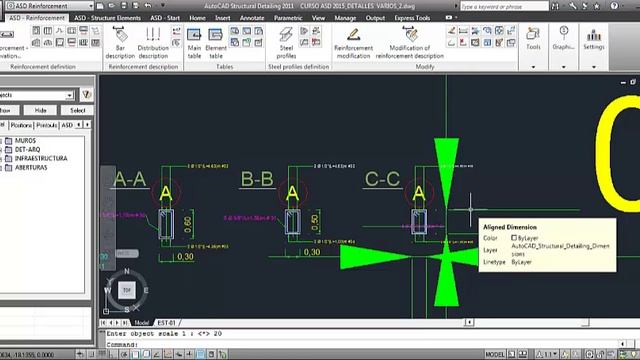
Task: Click the N compass direction on ViewCube
Action: click(x=127, y=271)
